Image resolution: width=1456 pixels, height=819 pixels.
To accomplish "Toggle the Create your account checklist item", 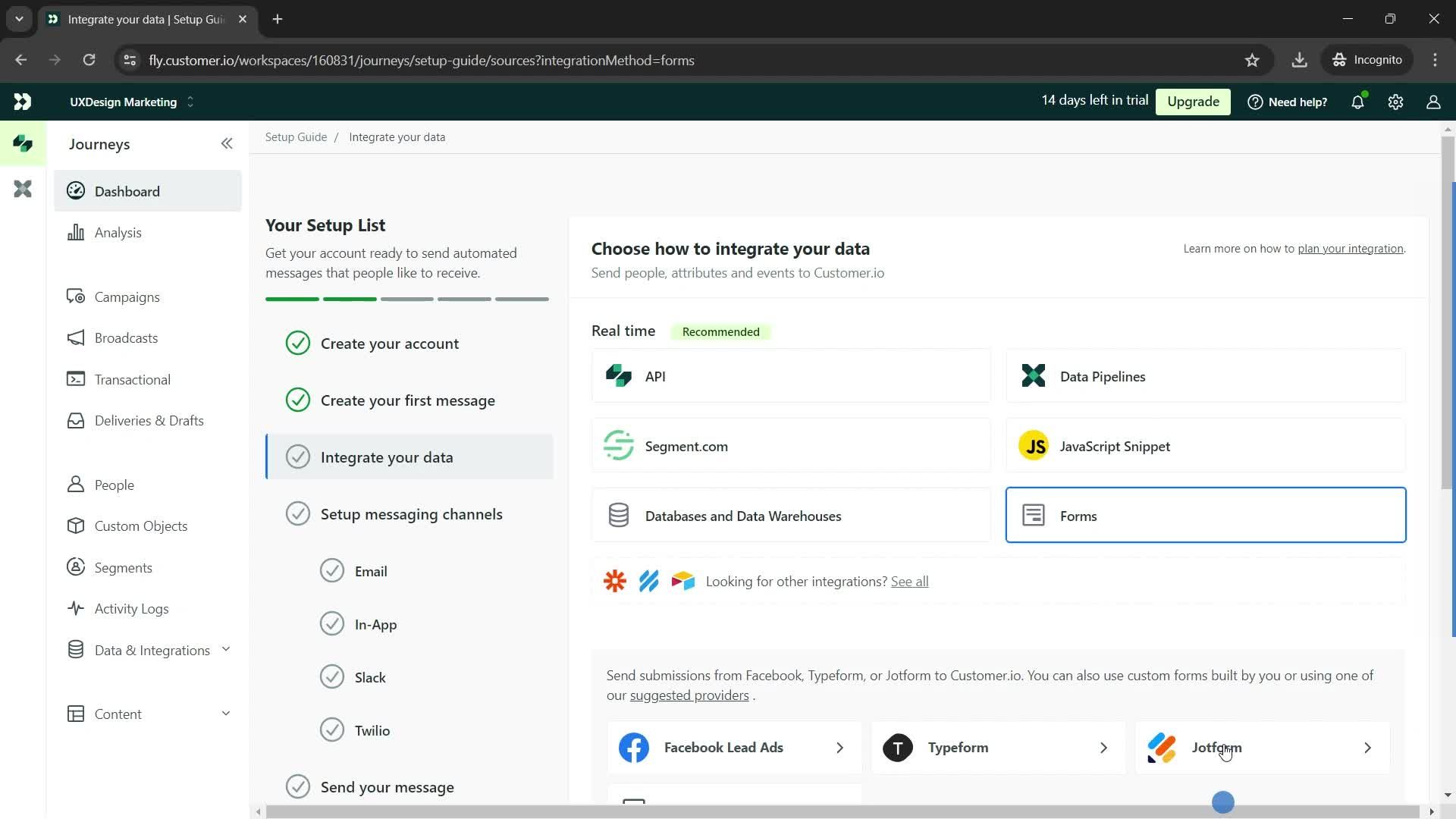I will (298, 343).
